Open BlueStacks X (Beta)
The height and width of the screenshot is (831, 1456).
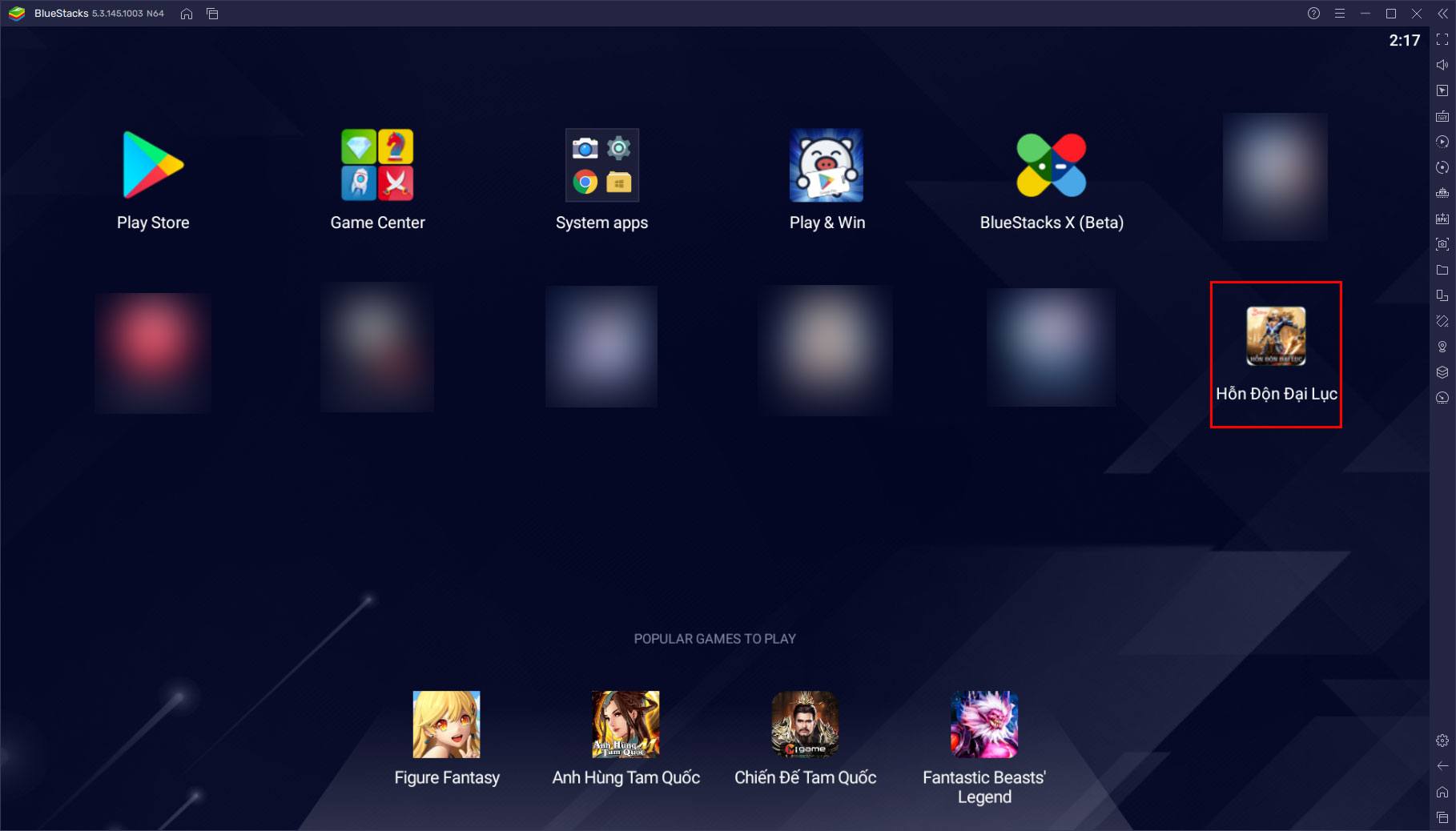click(1052, 166)
